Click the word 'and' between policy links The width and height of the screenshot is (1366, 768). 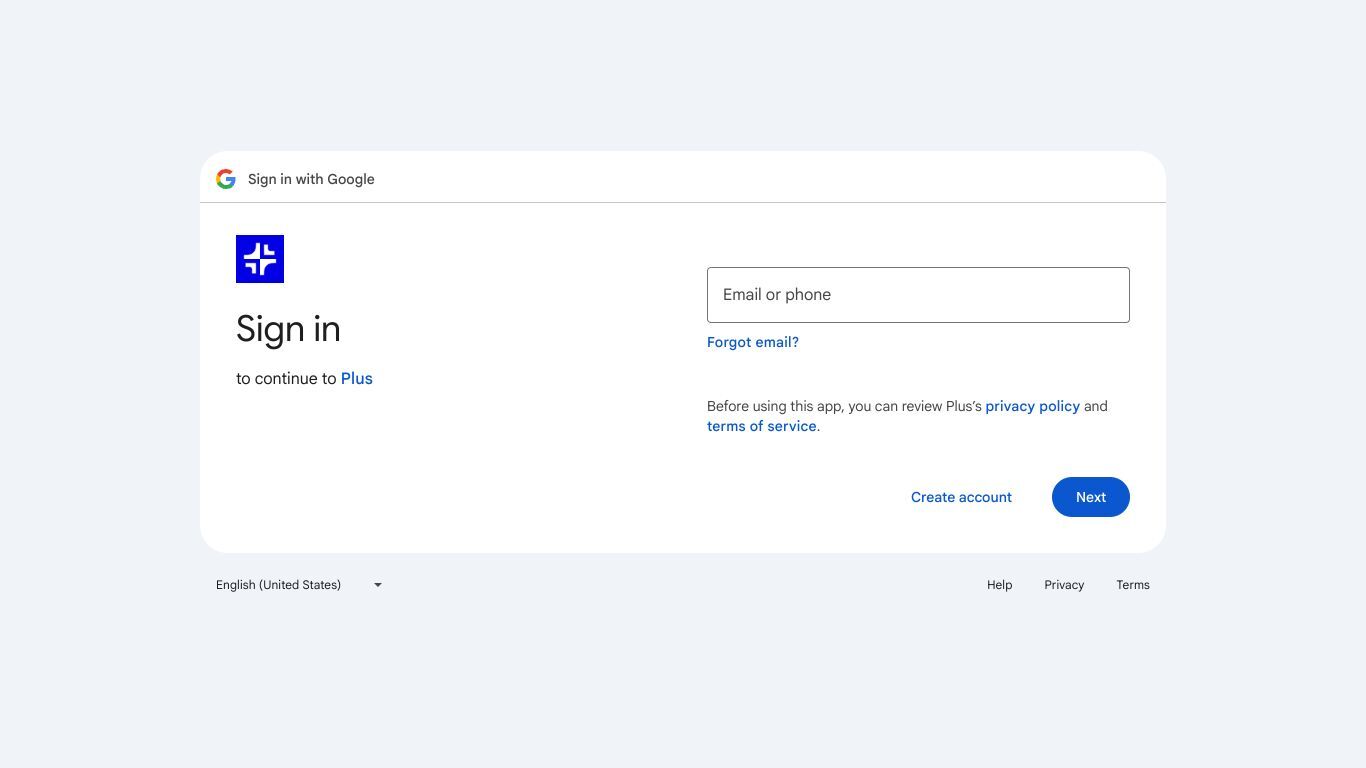(x=1096, y=406)
